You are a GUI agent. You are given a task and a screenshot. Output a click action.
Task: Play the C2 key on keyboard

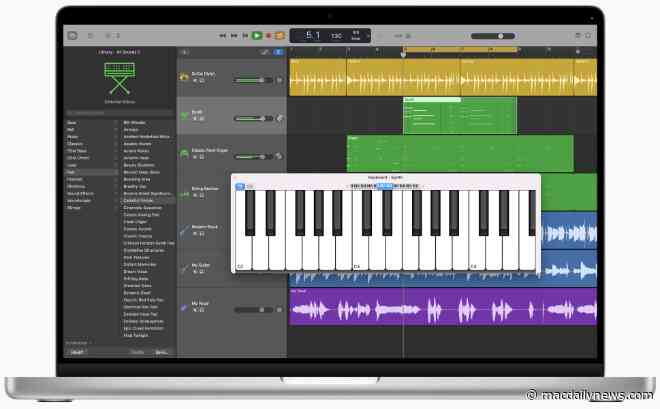(243, 252)
